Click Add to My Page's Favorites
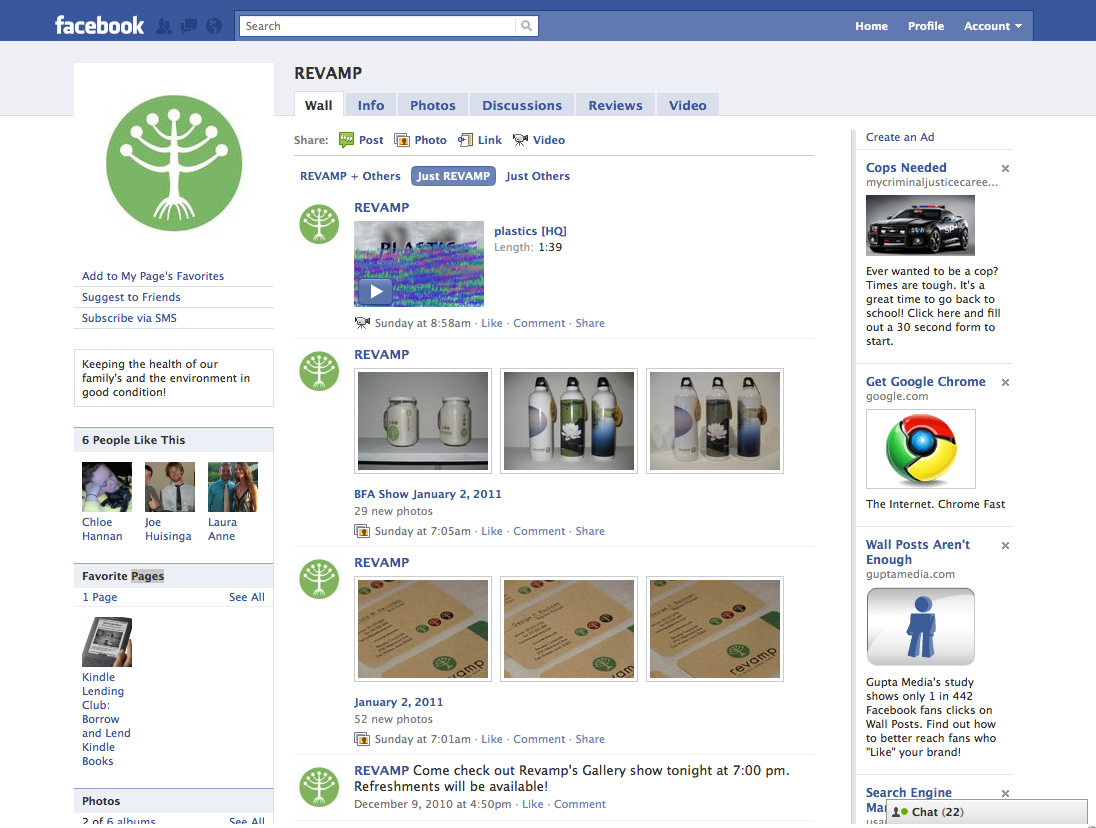This screenshot has width=1096, height=828. coord(153,276)
